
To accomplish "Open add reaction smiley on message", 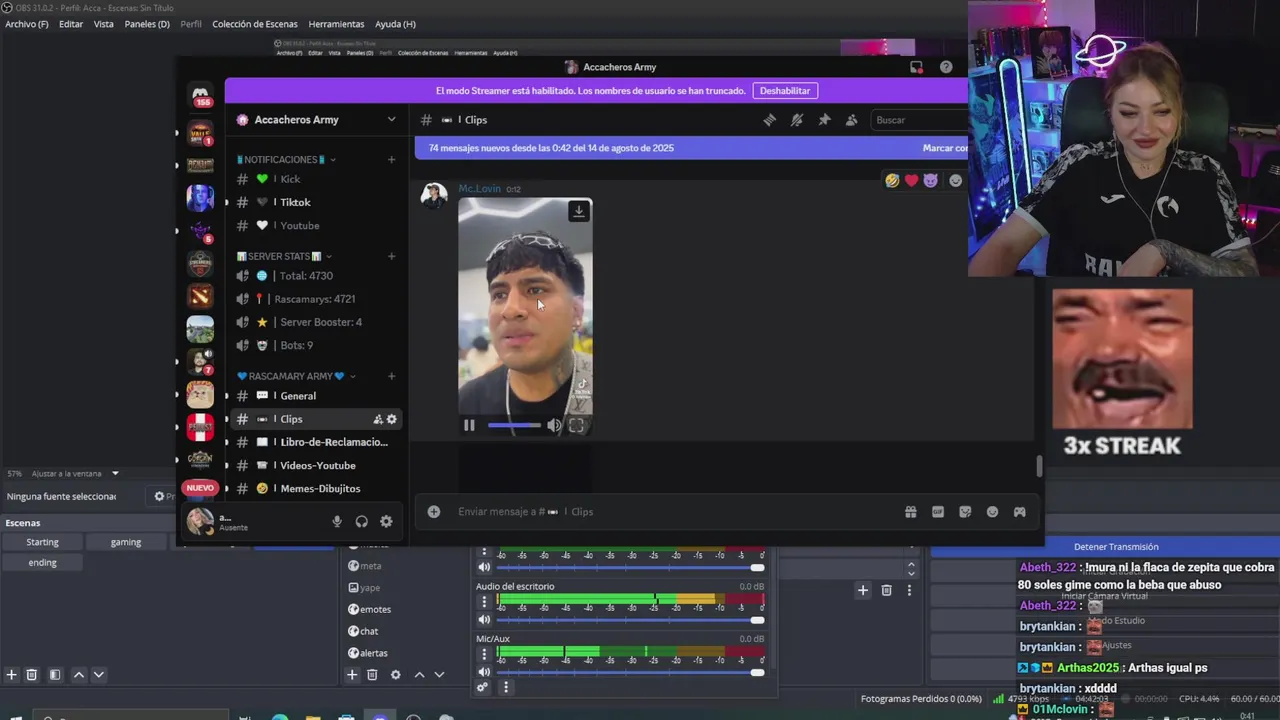I will click(x=956, y=180).
